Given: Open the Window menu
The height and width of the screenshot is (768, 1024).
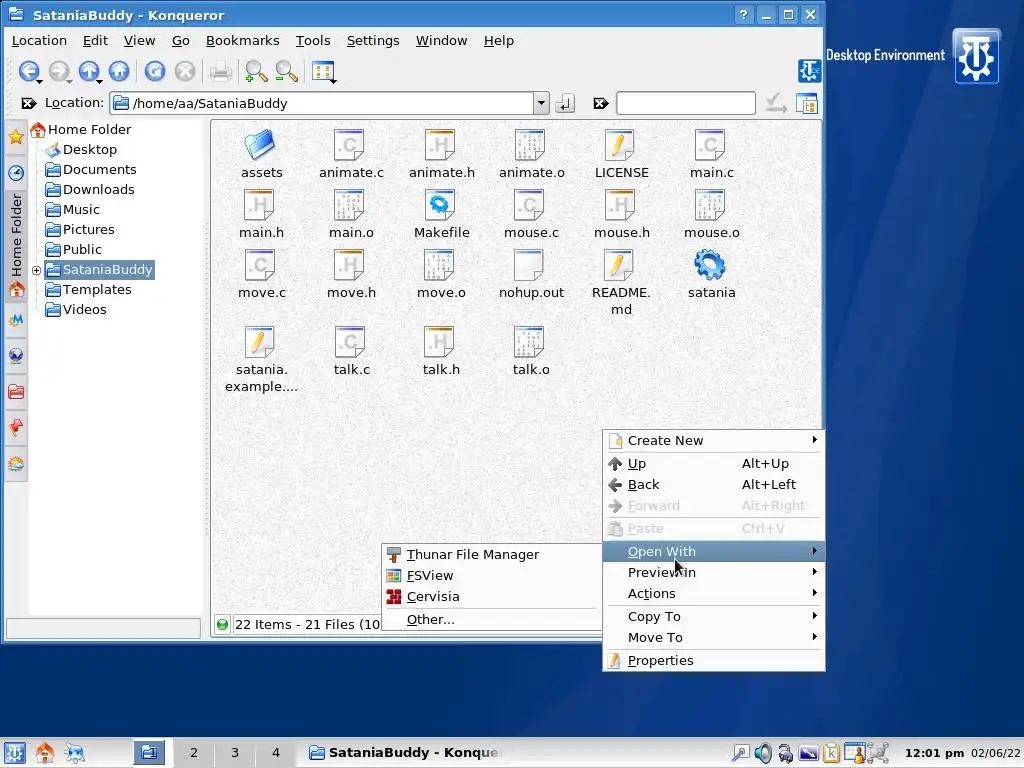Looking at the screenshot, I should click(x=441, y=40).
